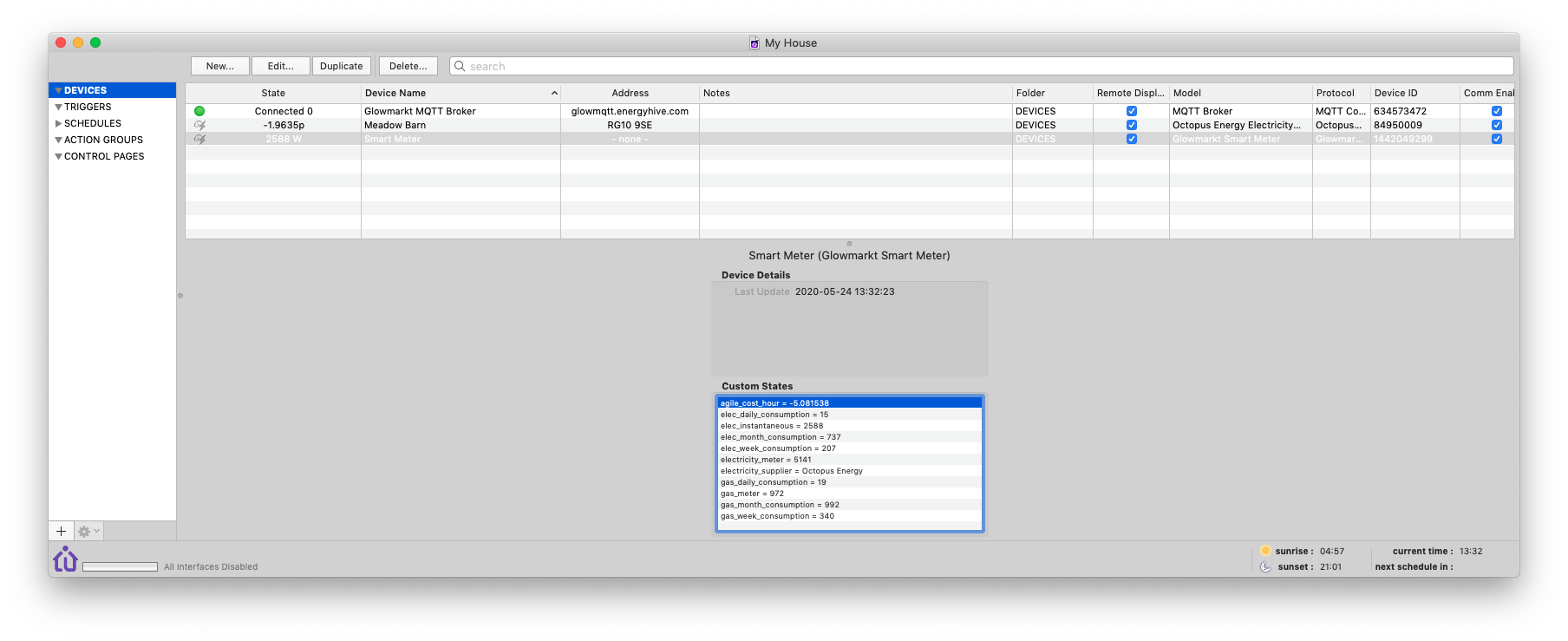Toggle Comm Enabled for Smart Meter

[1496, 139]
